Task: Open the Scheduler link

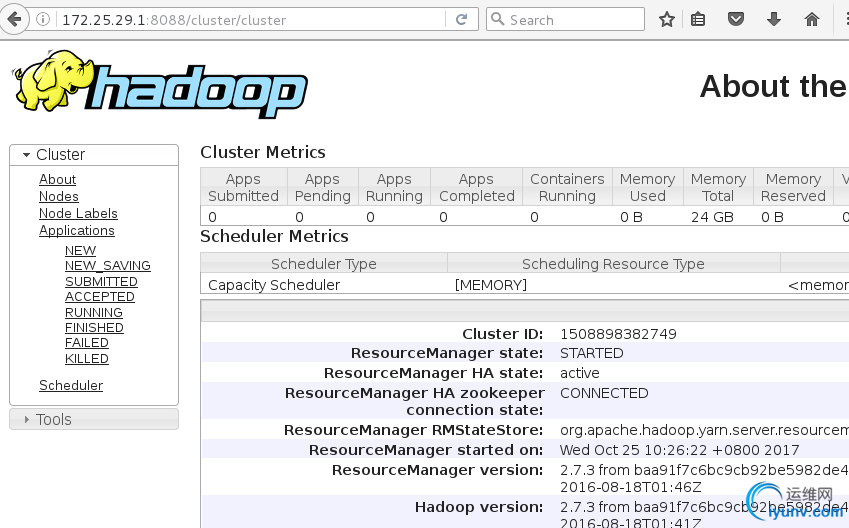Action: 71,385
